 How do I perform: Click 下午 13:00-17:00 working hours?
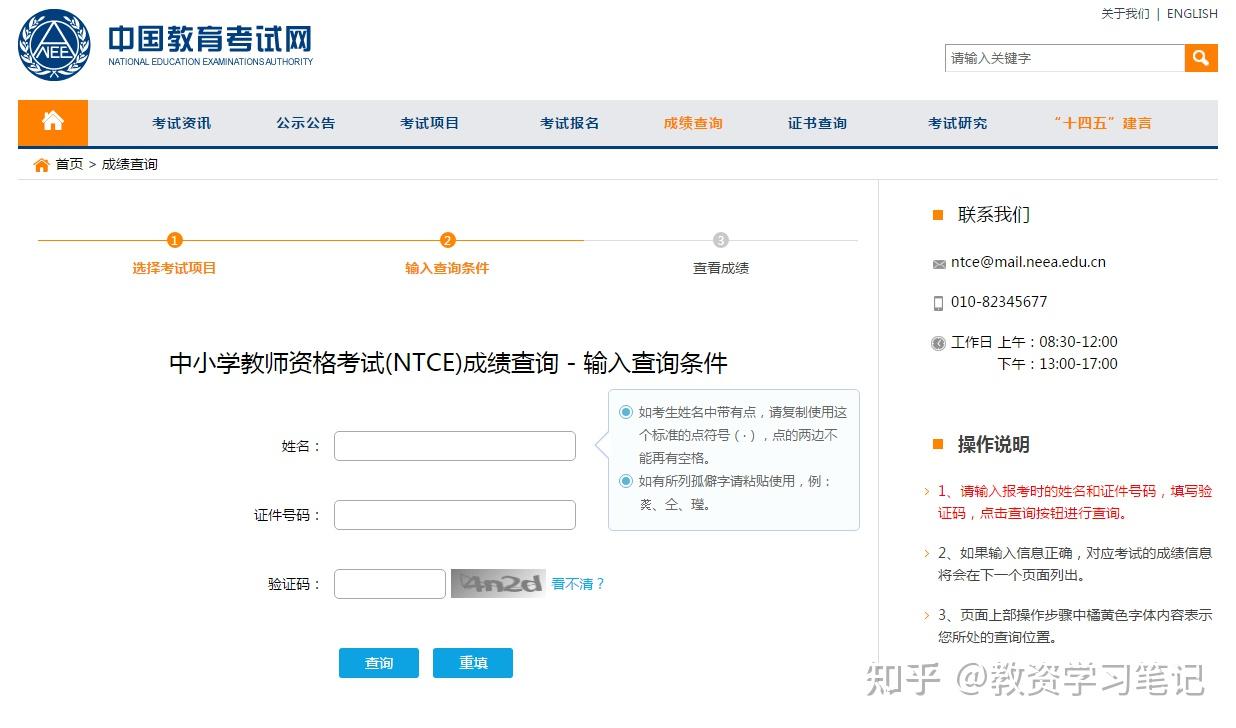point(1057,364)
